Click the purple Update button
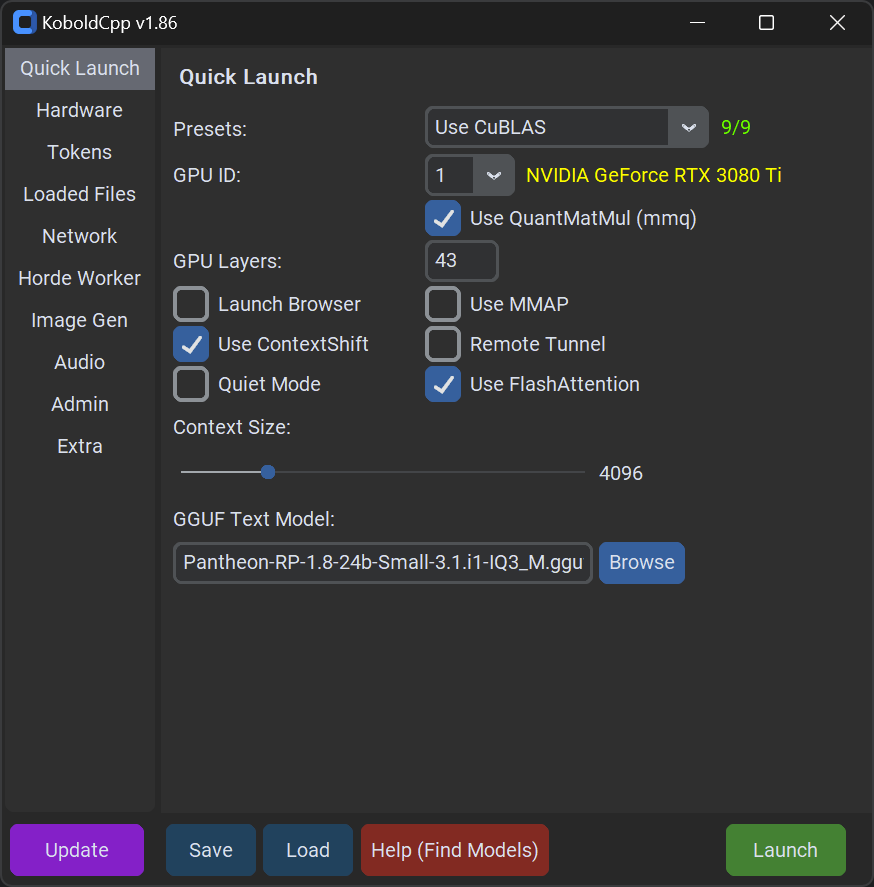This screenshot has width=874, height=887. coord(77,850)
